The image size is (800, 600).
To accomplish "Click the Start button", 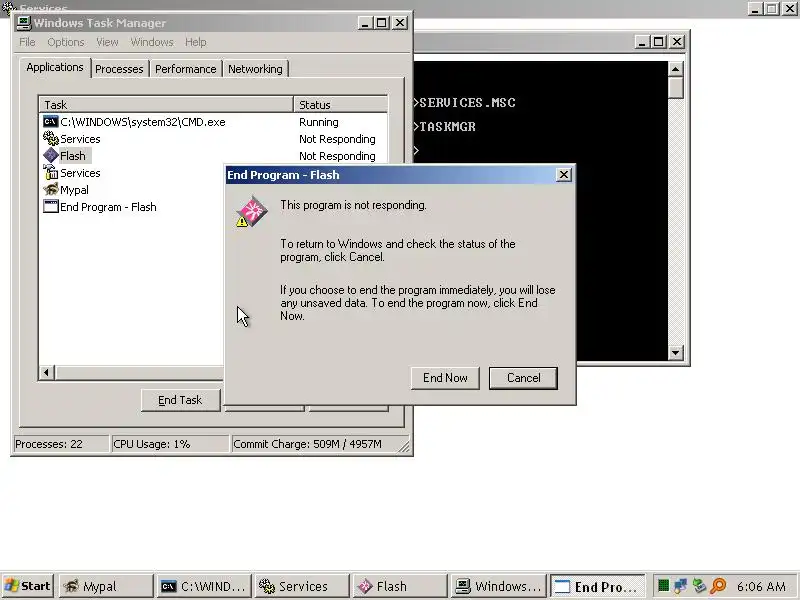I will [28, 586].
